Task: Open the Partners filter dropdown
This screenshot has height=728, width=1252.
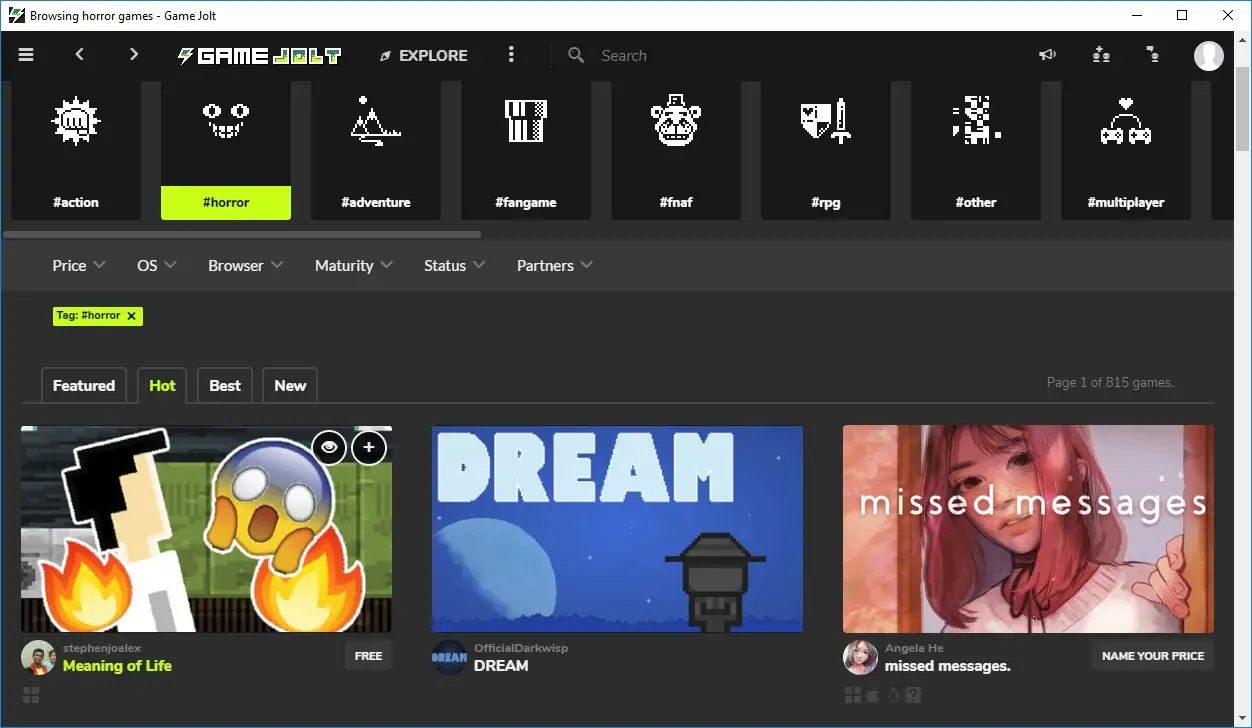Action: tap(555, 265)
